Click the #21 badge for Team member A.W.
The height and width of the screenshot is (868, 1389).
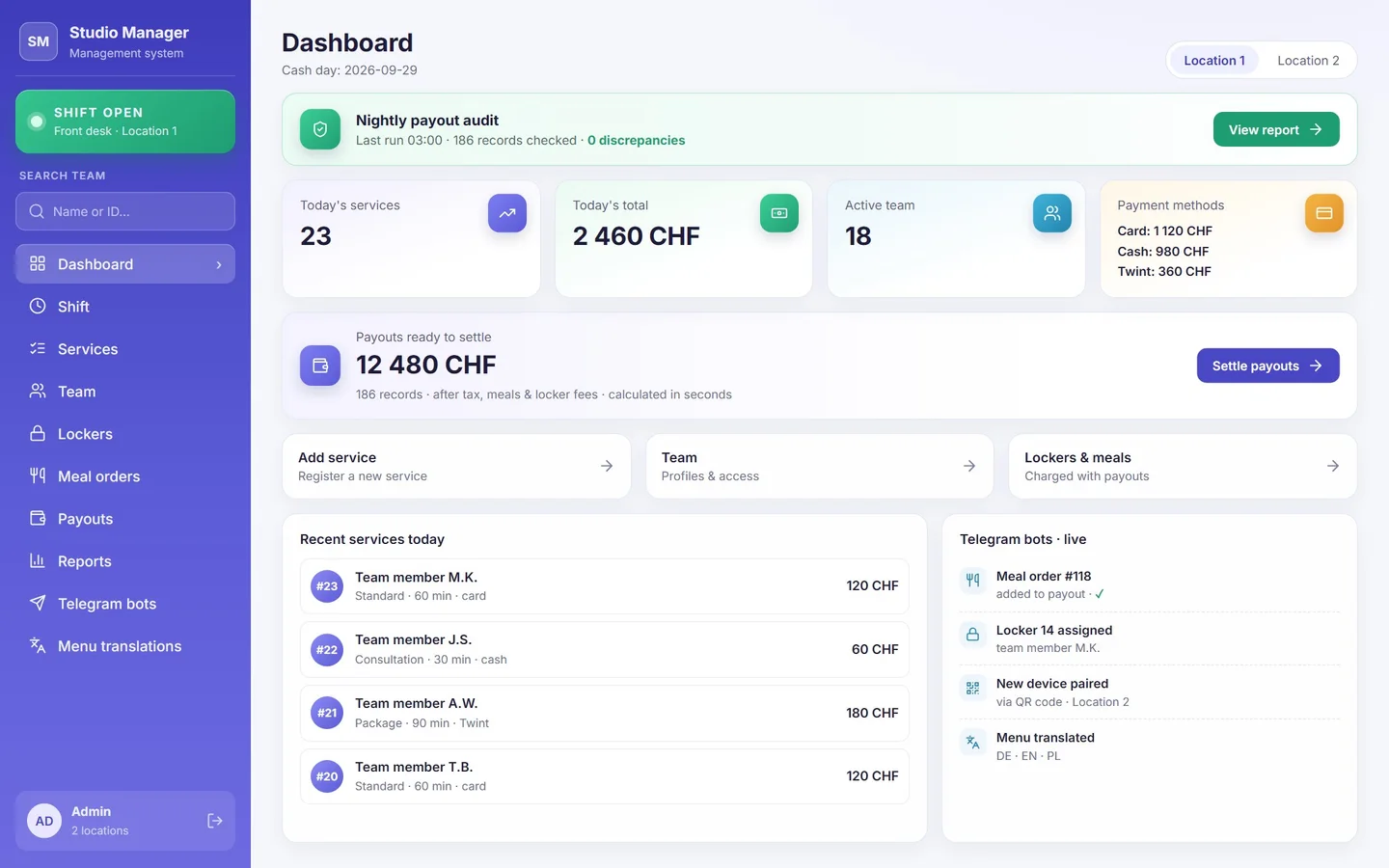click(328, 714)
